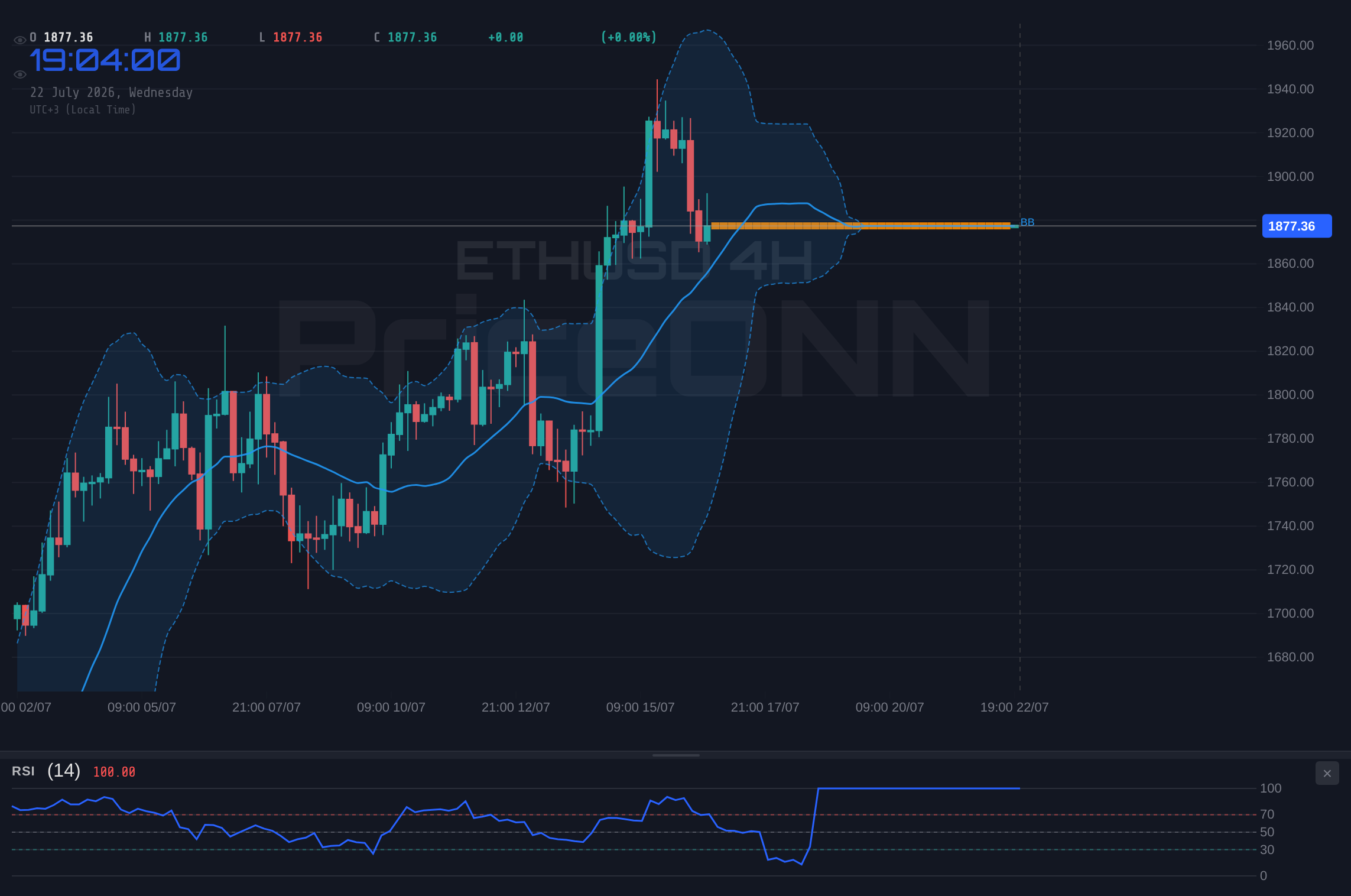Click the RSI axis label 30
Viewport: 1351px width, 896px height.
1267,850
